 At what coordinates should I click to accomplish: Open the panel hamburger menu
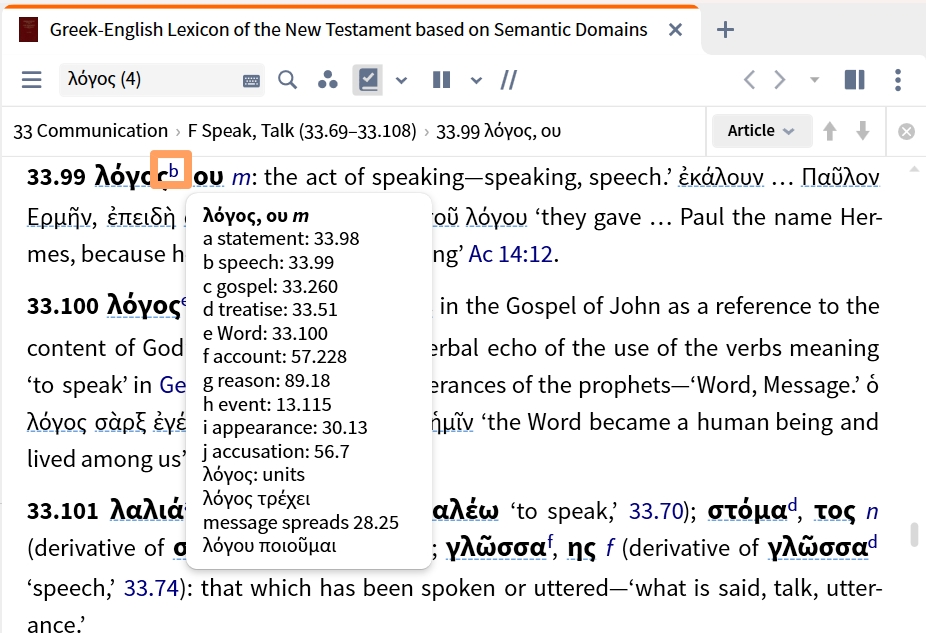tap(31, 80)
